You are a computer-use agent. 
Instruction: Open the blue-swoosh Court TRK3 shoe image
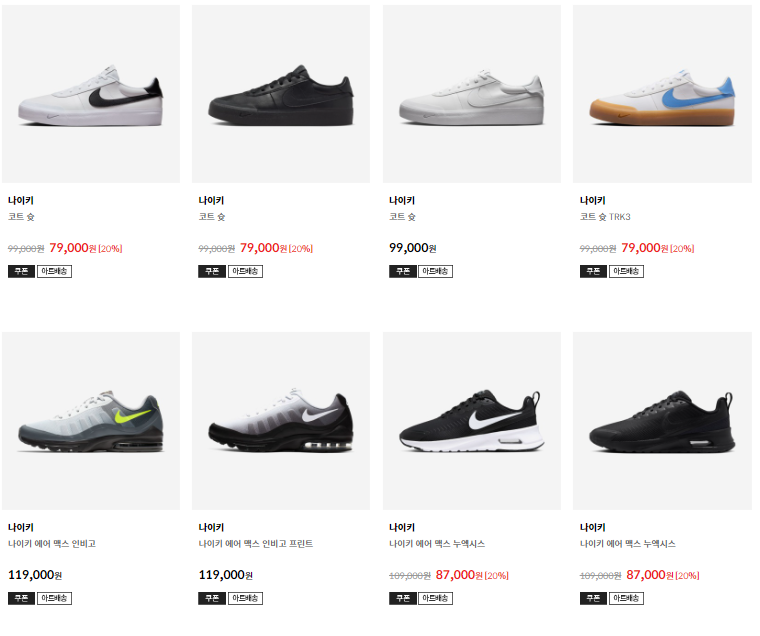pyautogui.click(x=662, y=94)
